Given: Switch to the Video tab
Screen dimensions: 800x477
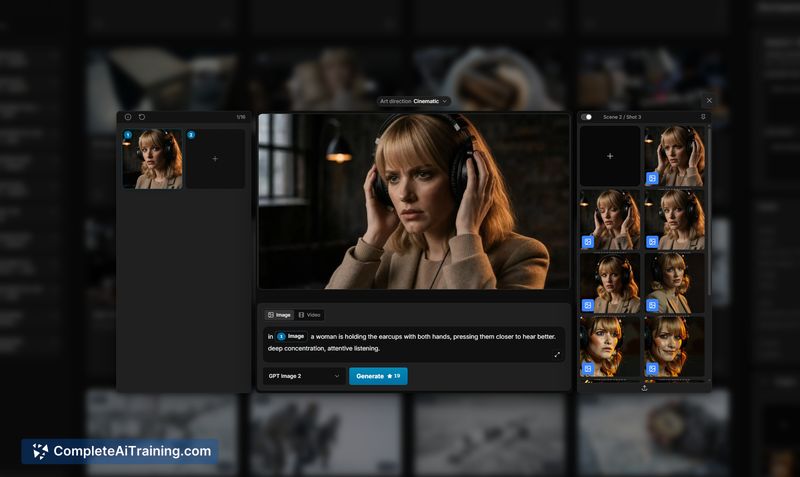Looking at the screenshot, I should (310, 315).
